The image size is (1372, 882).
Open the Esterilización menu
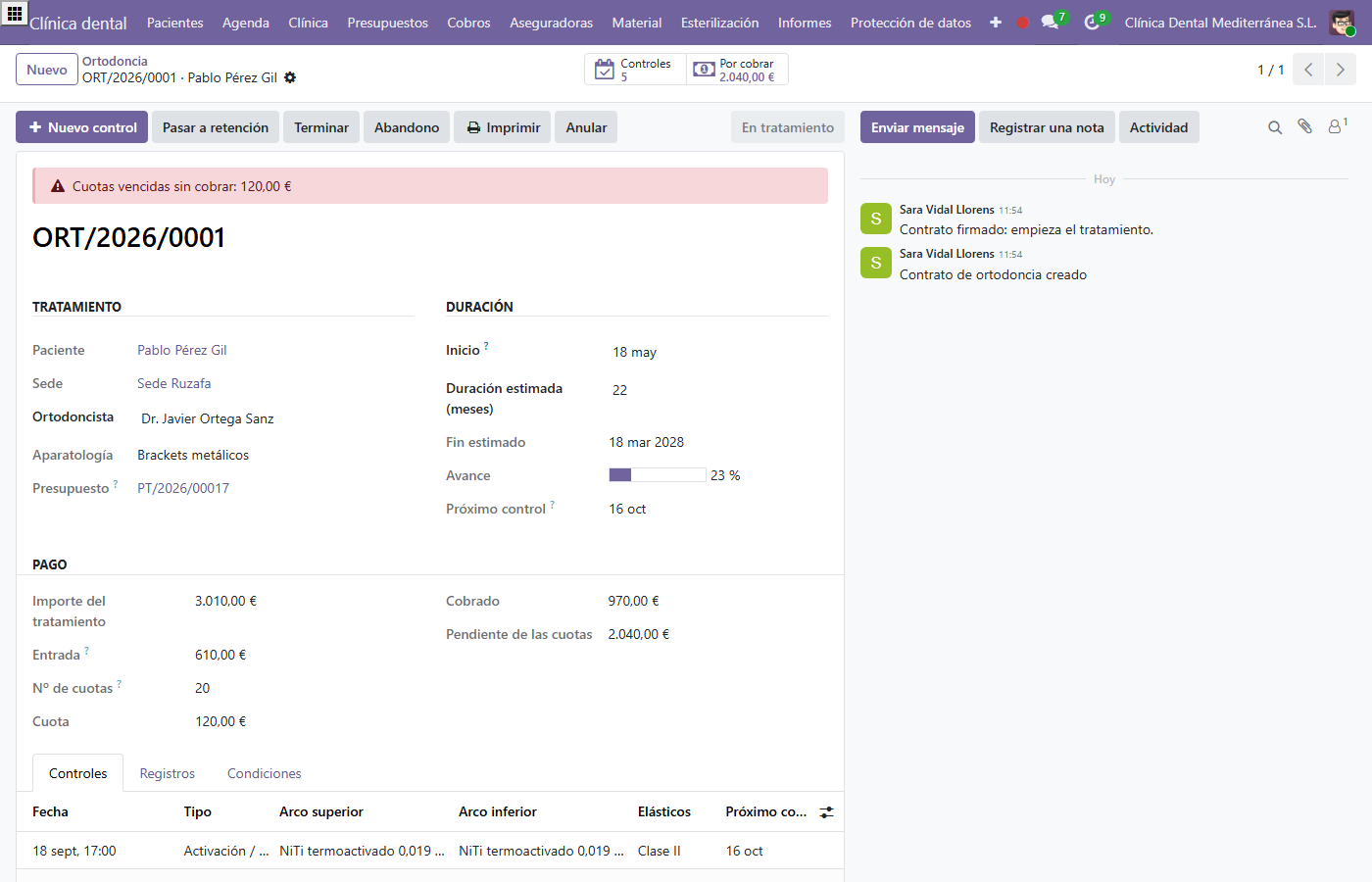coord(720,23)
